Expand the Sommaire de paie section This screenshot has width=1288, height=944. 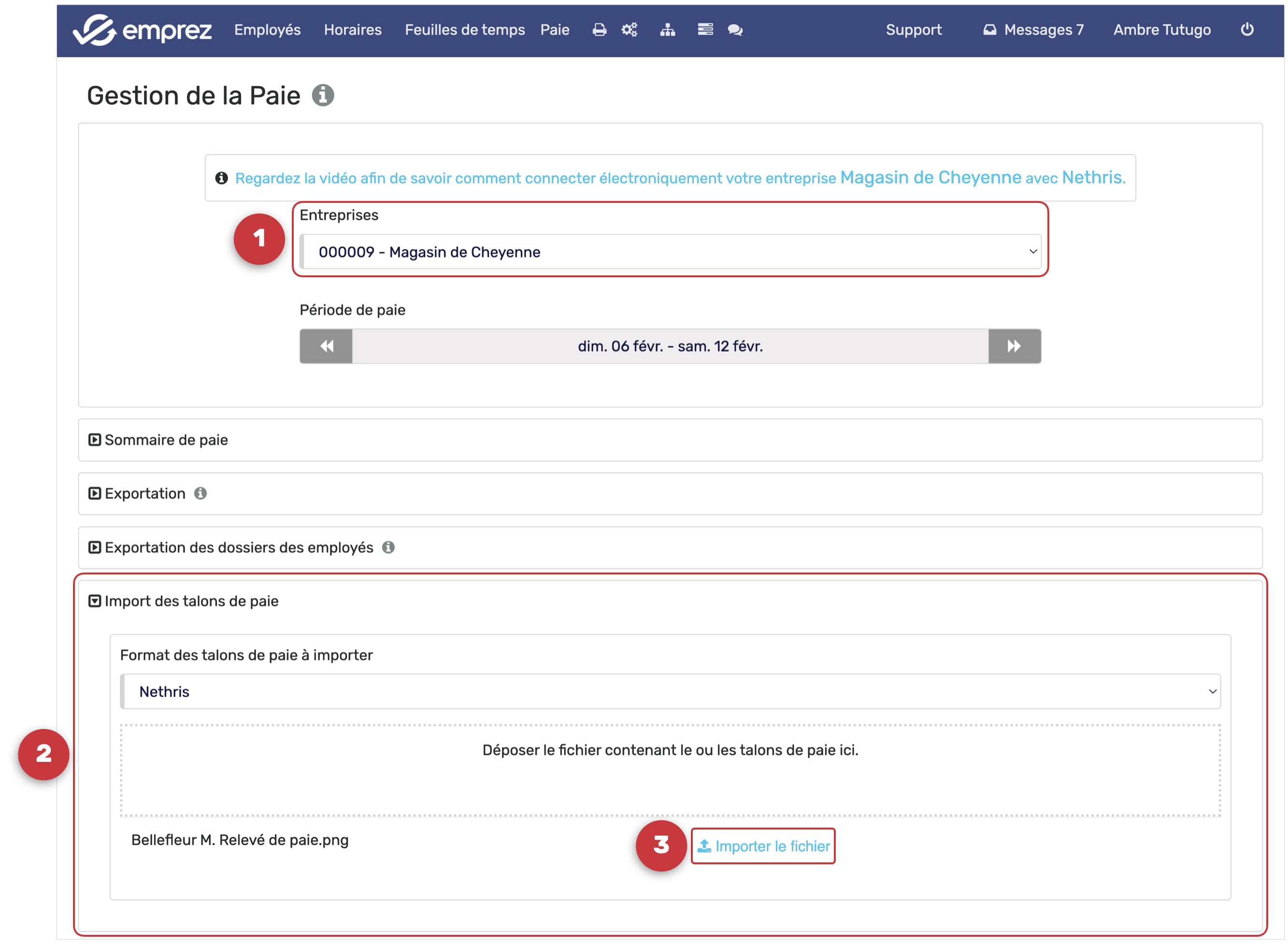166,440
